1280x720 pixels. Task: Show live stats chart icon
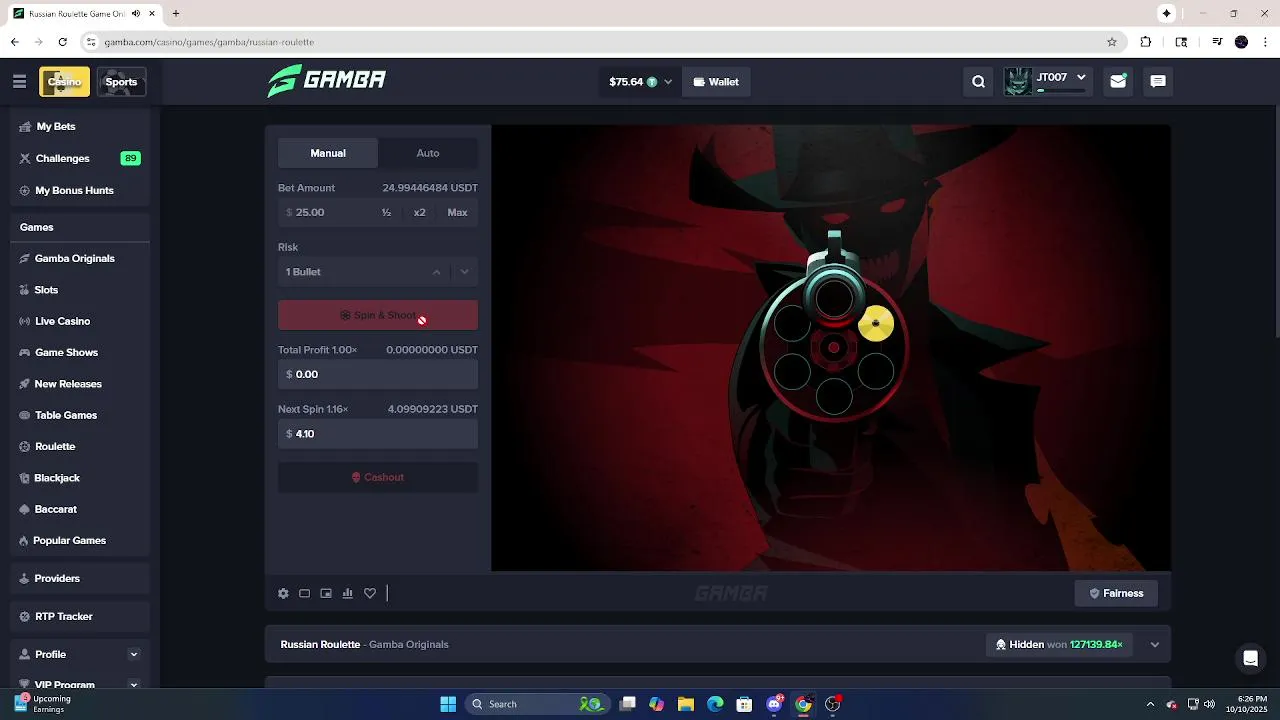(x=348, y=593)
